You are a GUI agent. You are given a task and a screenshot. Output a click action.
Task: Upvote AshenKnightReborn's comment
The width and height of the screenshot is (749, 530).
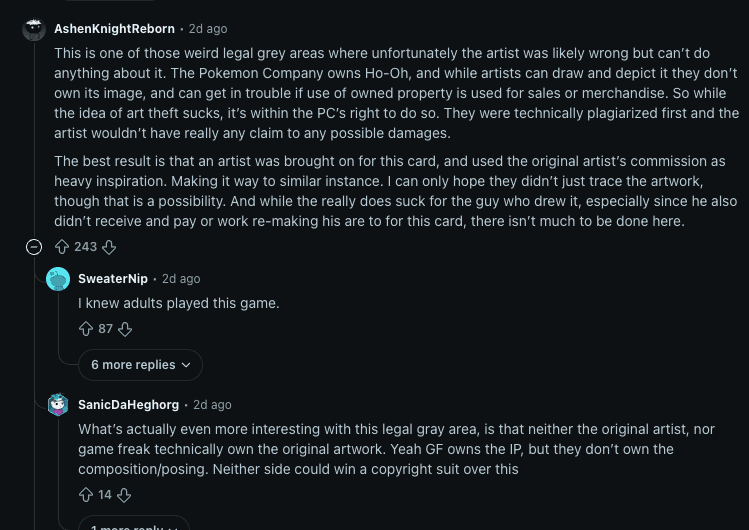point(62,246)
